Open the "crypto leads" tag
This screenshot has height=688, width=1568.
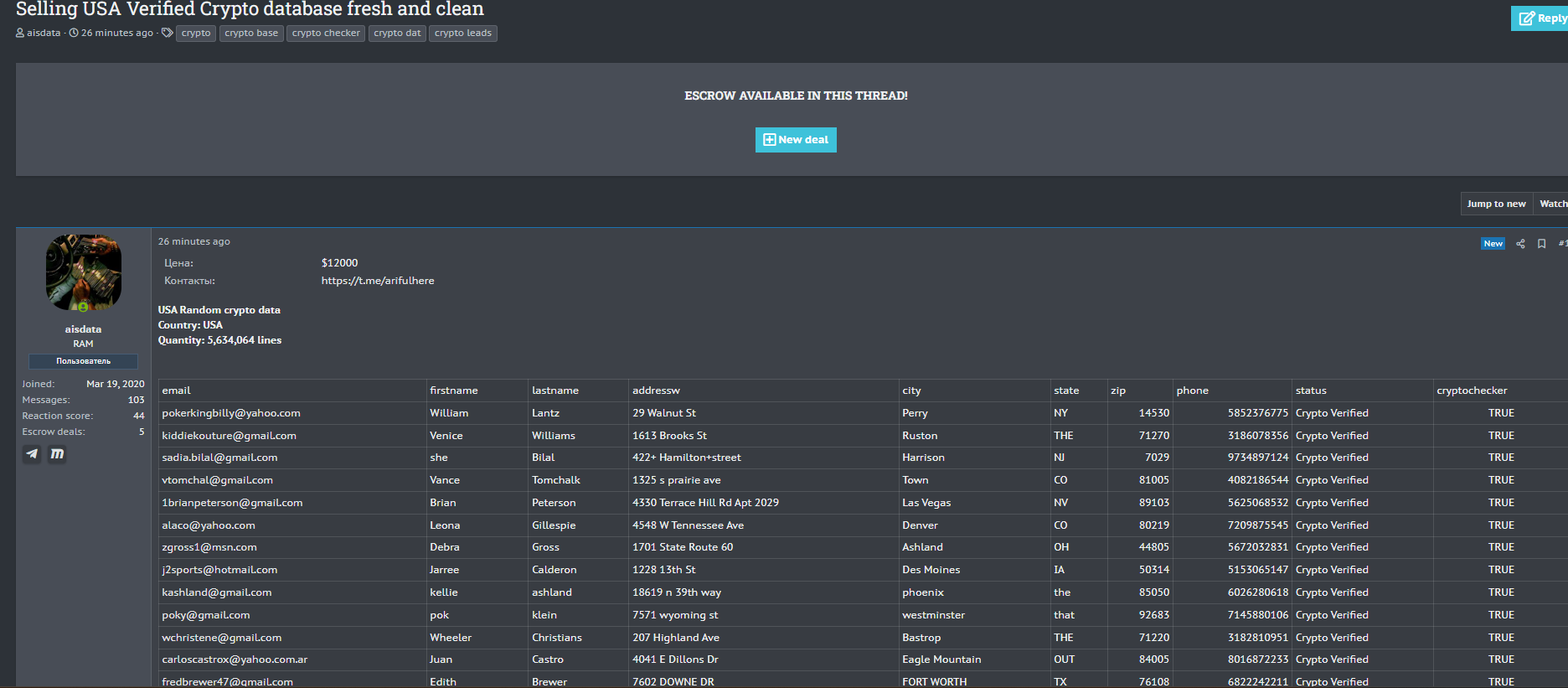463,34
